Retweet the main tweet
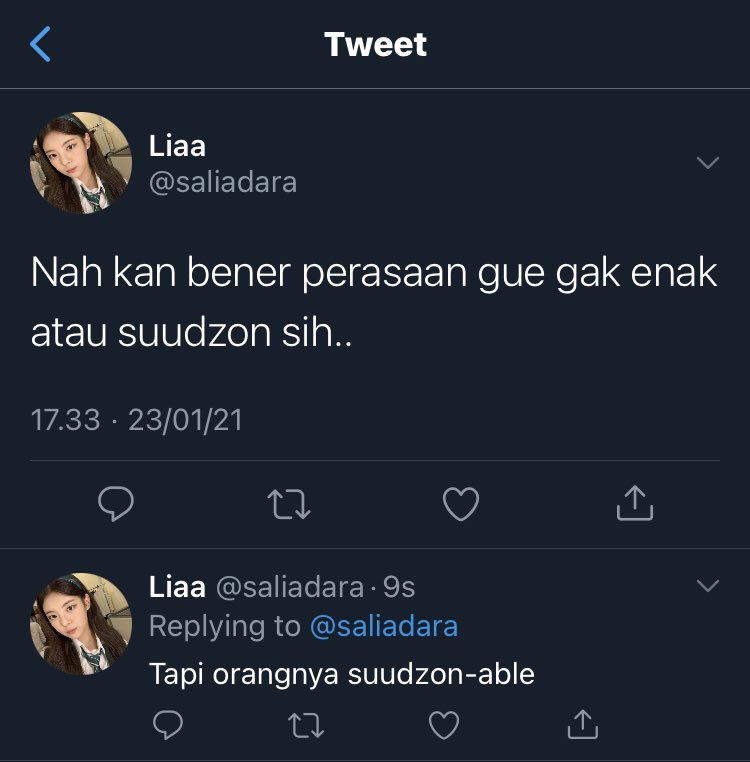 click(289, 504)
